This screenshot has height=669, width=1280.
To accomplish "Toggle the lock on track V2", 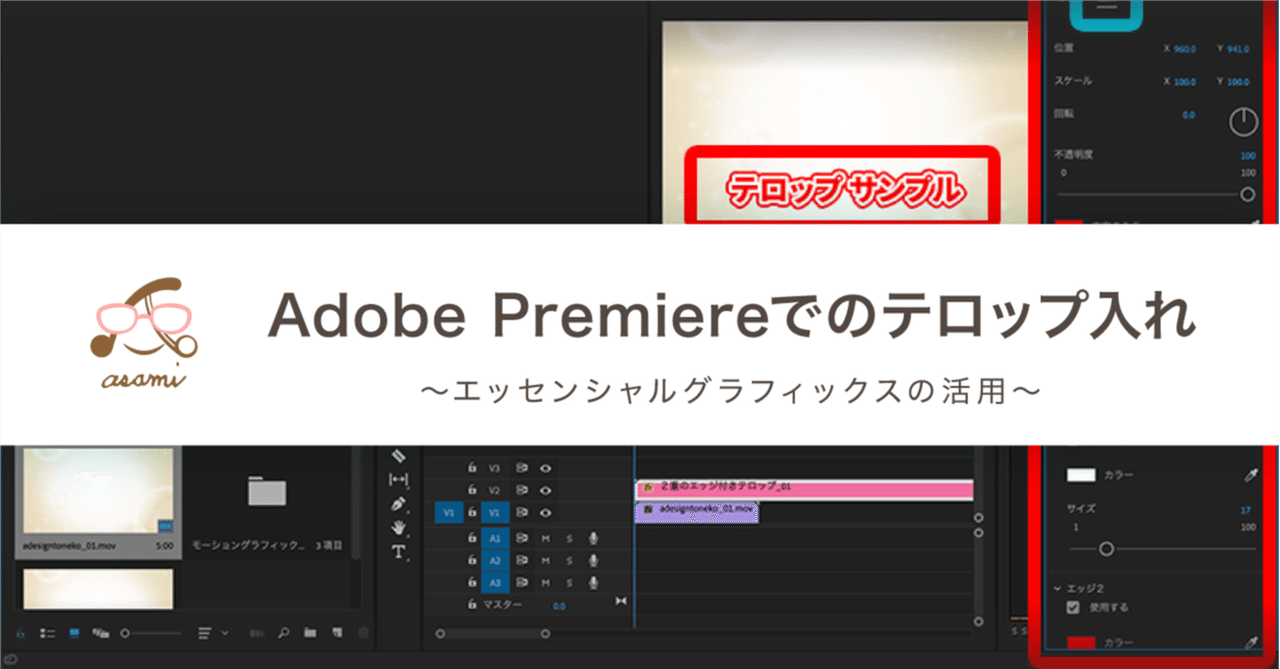I will pos(472,490).
